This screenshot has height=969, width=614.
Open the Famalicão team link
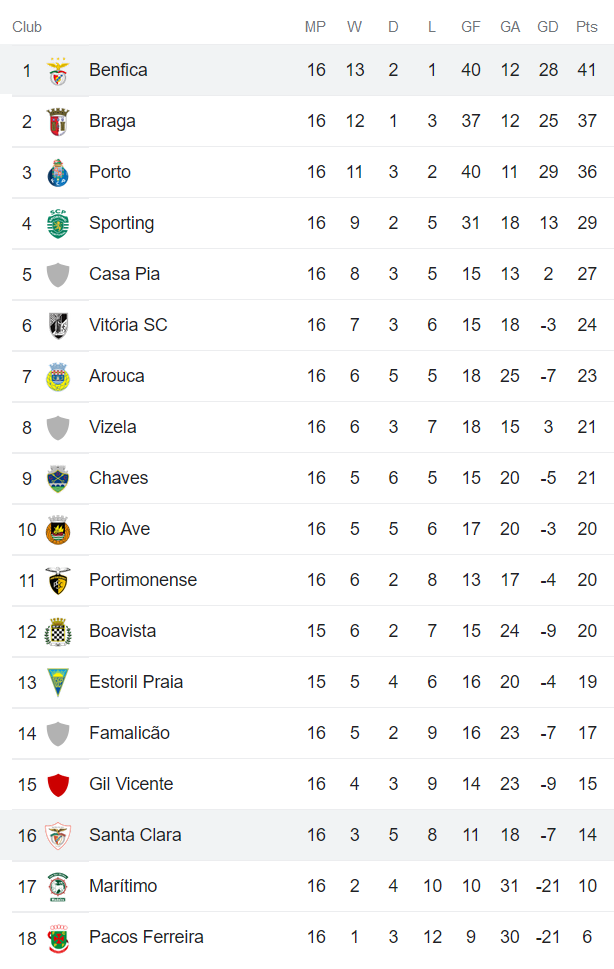129,733
